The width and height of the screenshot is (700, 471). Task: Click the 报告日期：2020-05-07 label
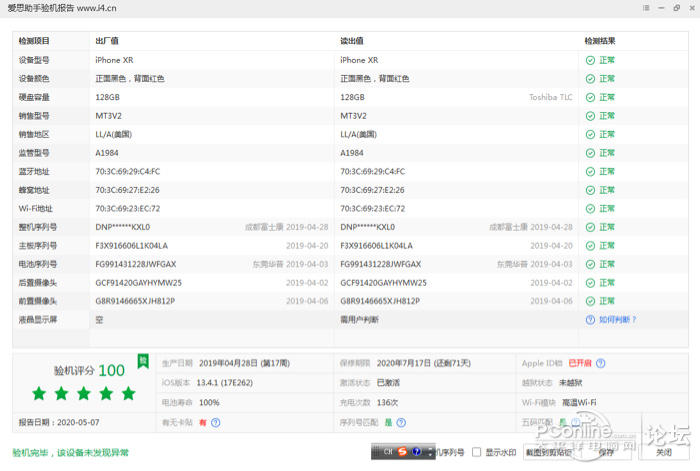59,422
